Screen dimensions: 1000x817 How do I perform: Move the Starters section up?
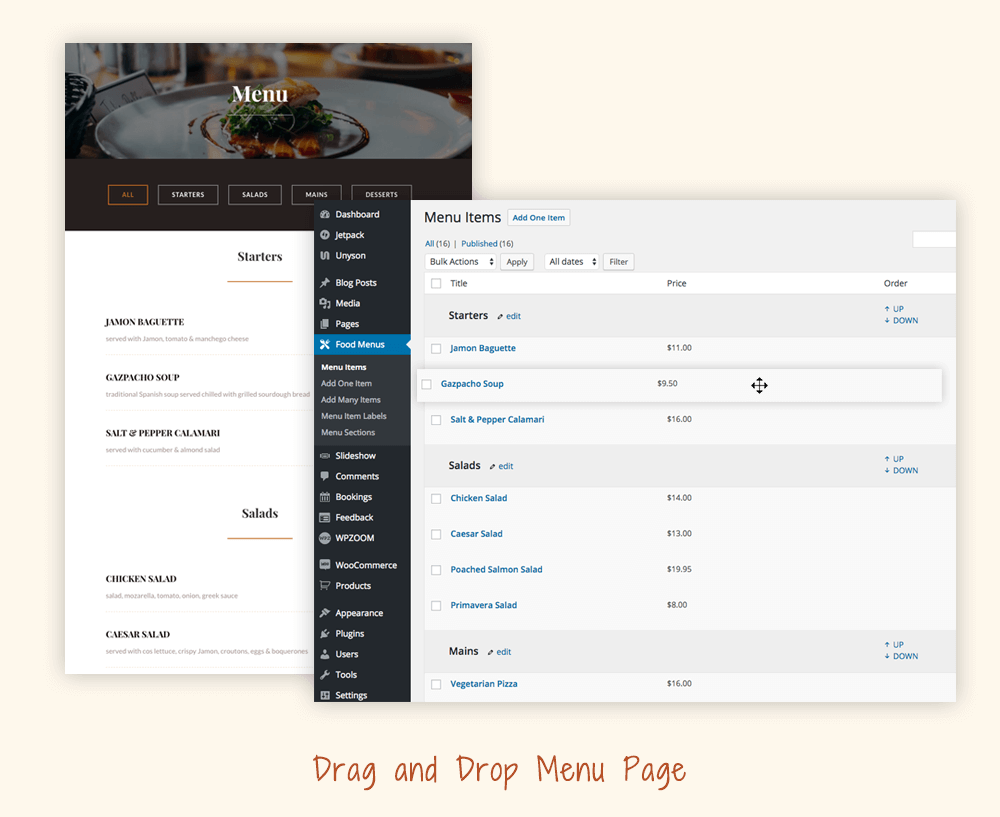tap(894, 309)
